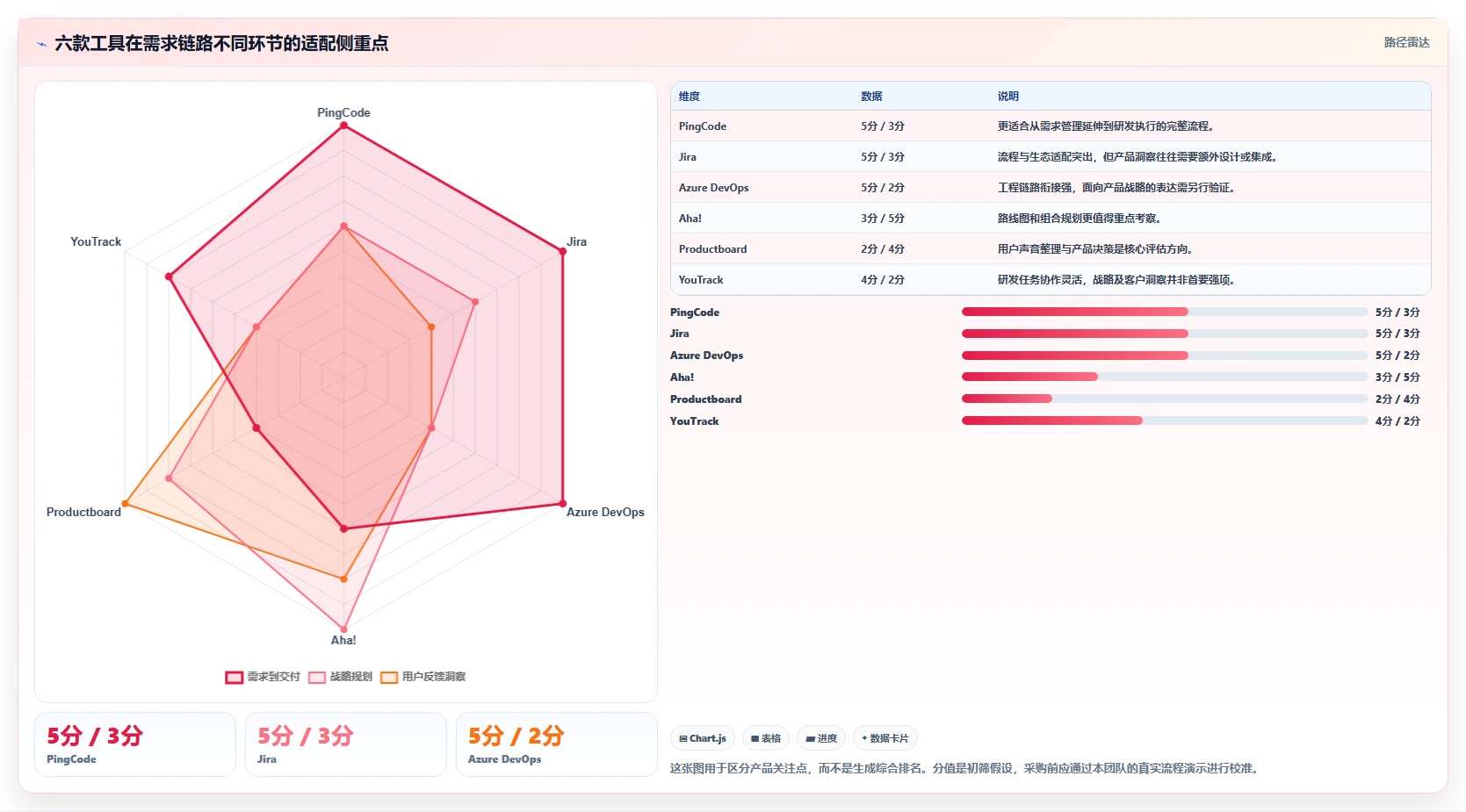The width and height of the screenshot is (1466, 812).
Task: Click the Azure DevOps progress bar
Action: (x=1165, y=356)
